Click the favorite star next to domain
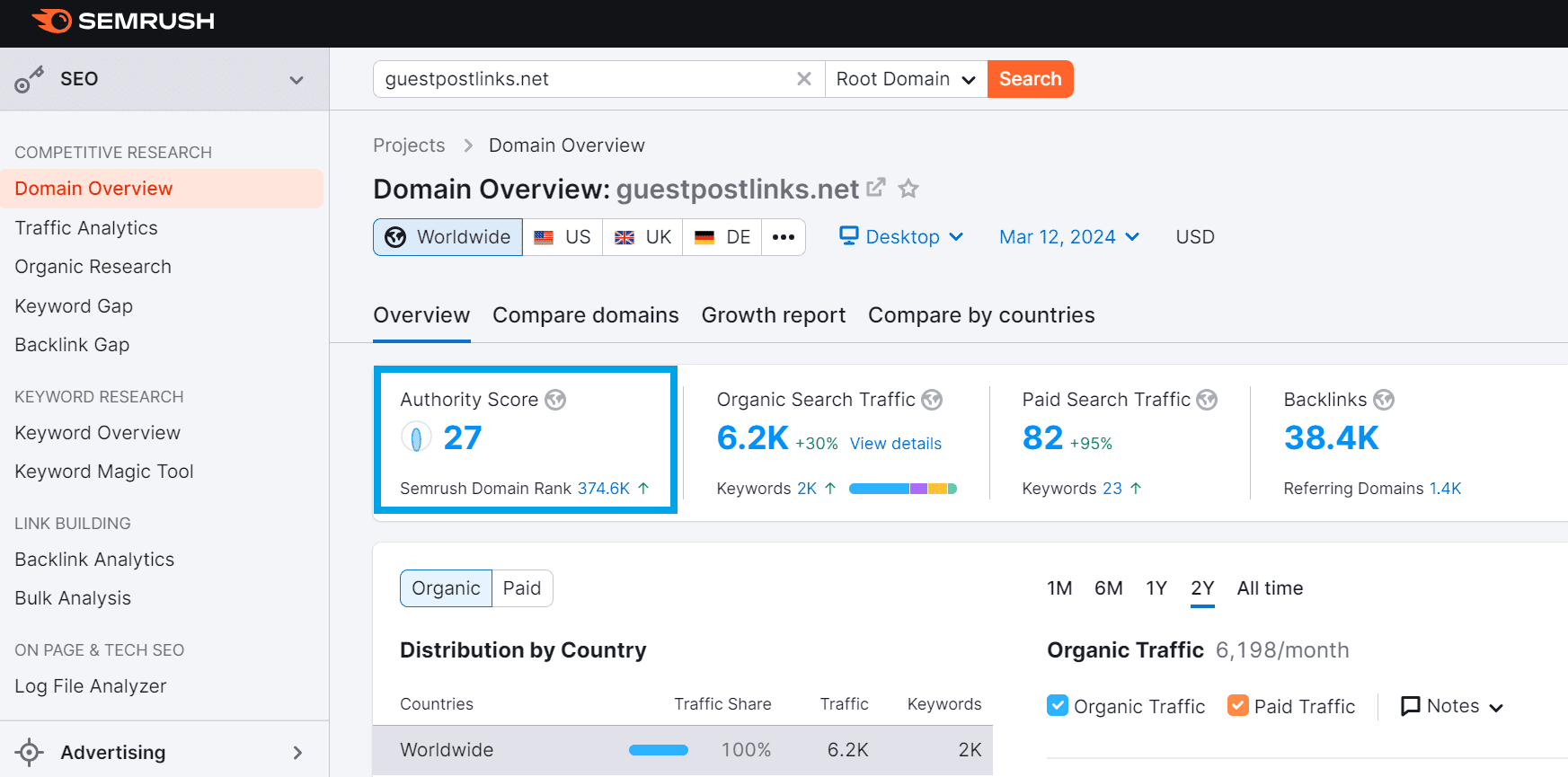 (908, 189)
